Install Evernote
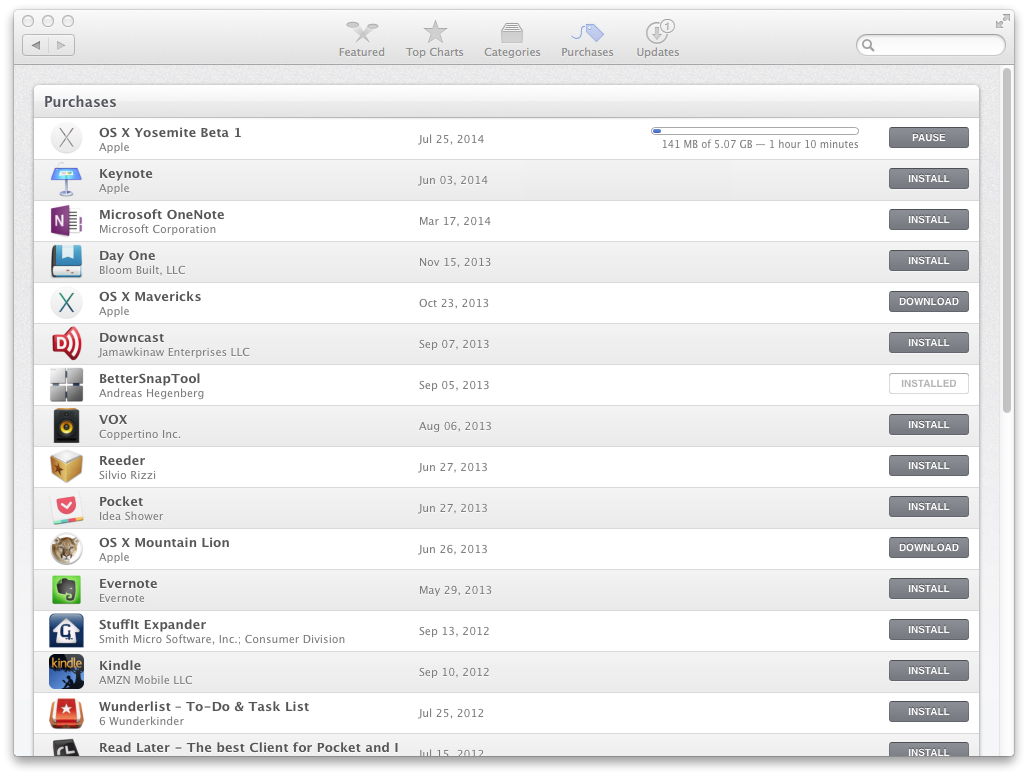This screenshot has height=776, width=1028. tap(928, 589)
